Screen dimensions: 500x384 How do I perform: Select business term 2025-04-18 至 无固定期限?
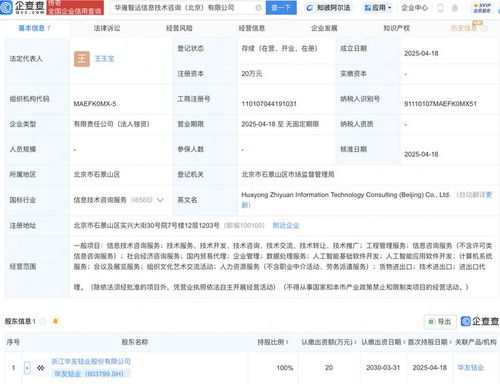tap(280, 124)
